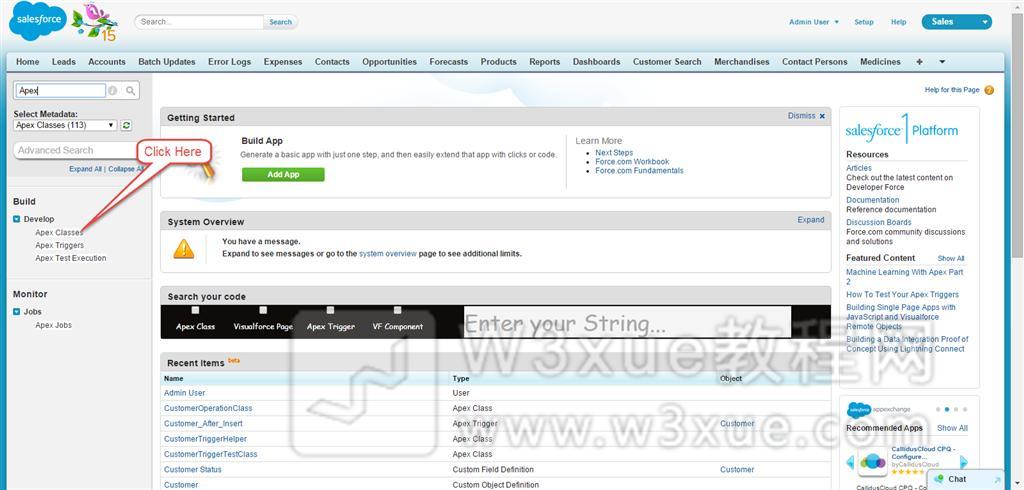Open the Sales app switcher dropdown

(957, 22)
